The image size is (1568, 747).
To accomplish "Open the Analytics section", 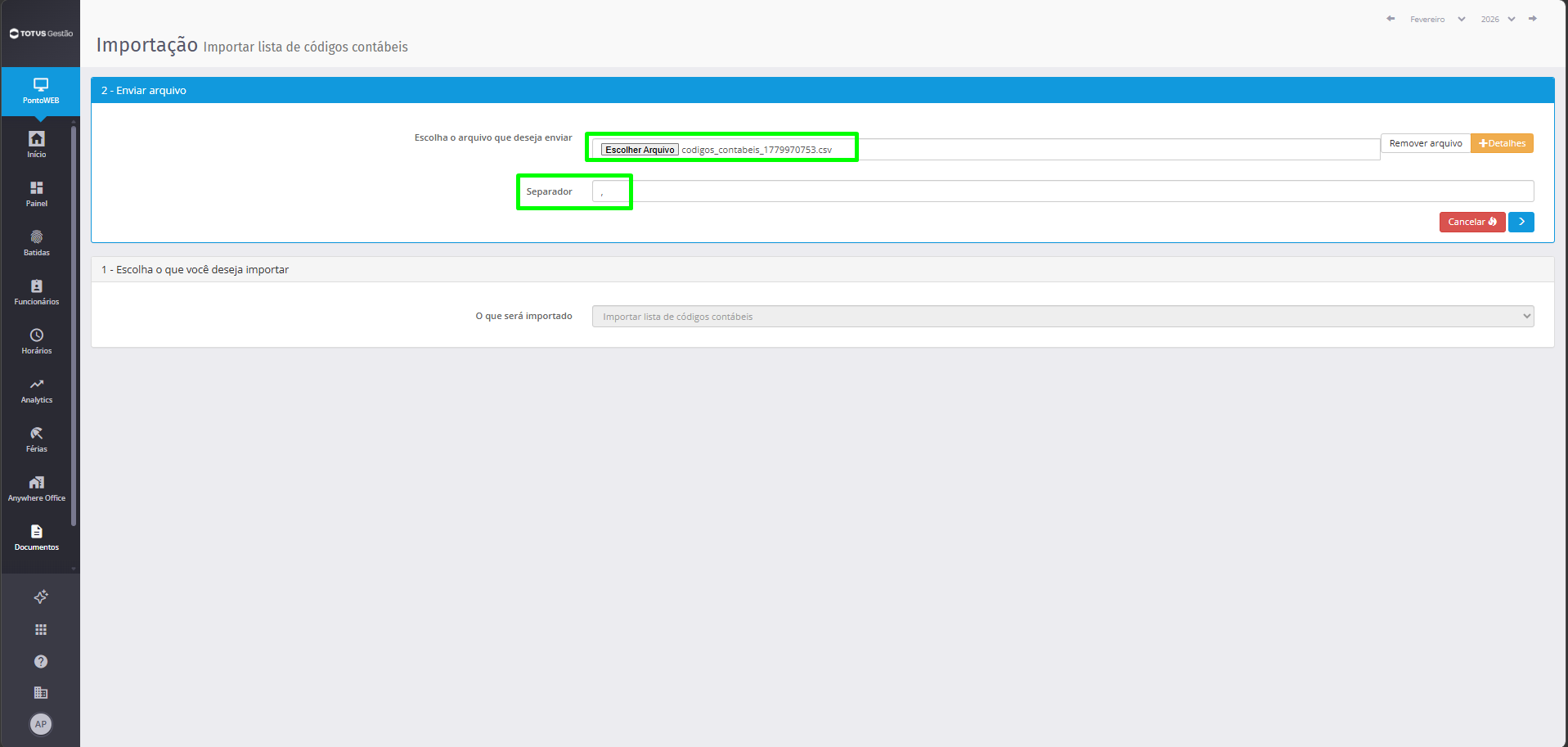I will pos(37,390).
